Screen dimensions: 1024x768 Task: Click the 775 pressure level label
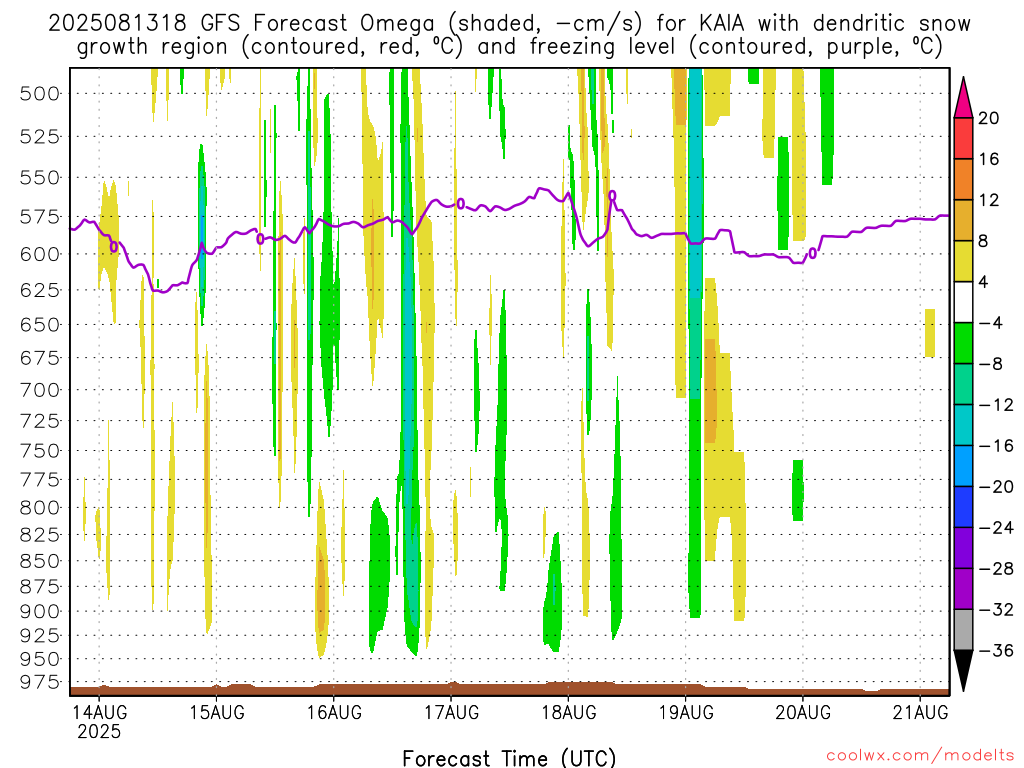coord(39,479)
